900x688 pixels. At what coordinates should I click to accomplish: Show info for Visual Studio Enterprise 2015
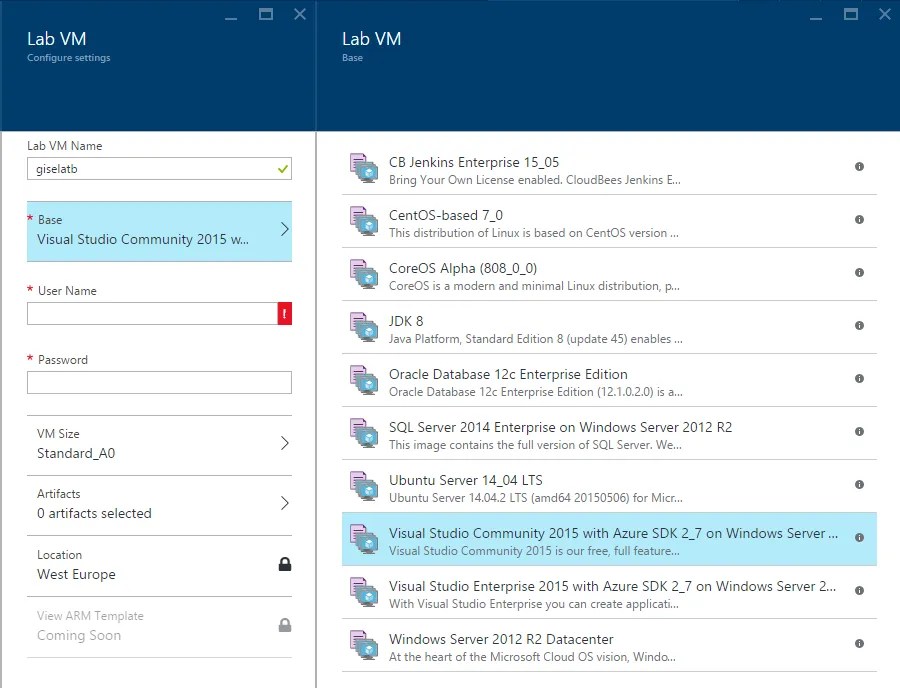tap(859, 590)
